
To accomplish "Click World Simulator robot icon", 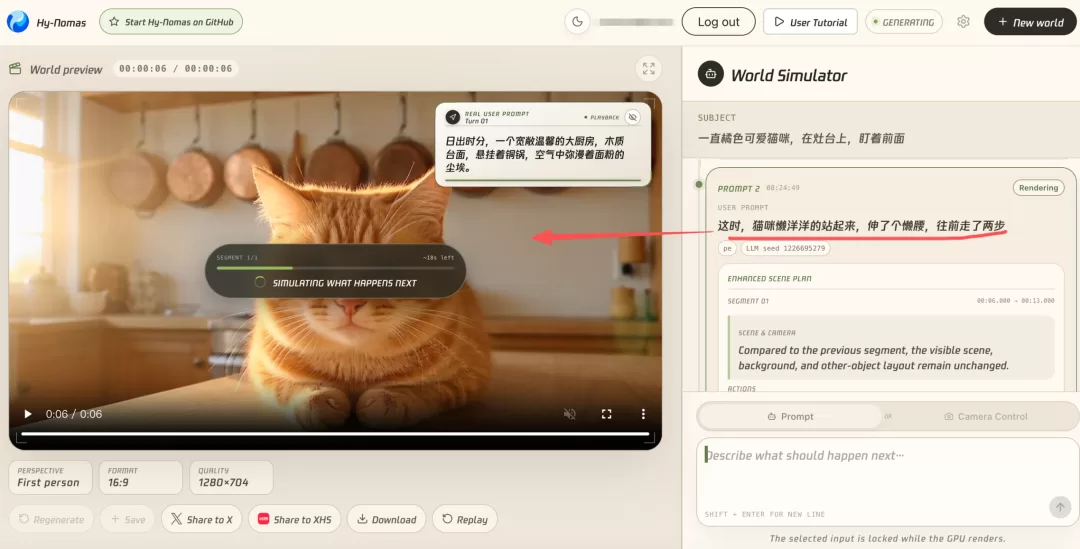I will (710, 74).
